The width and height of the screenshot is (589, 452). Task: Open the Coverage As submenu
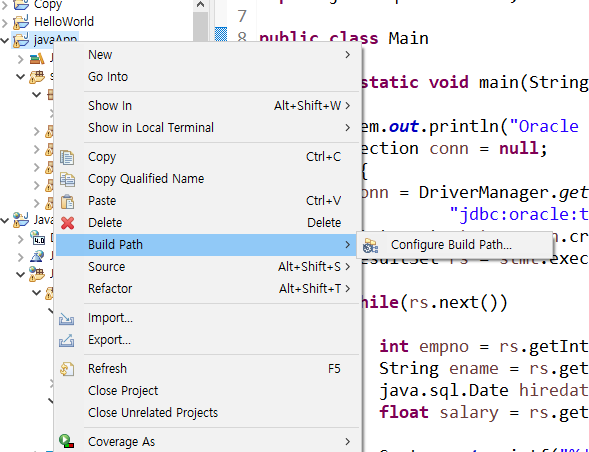(208, 442)
